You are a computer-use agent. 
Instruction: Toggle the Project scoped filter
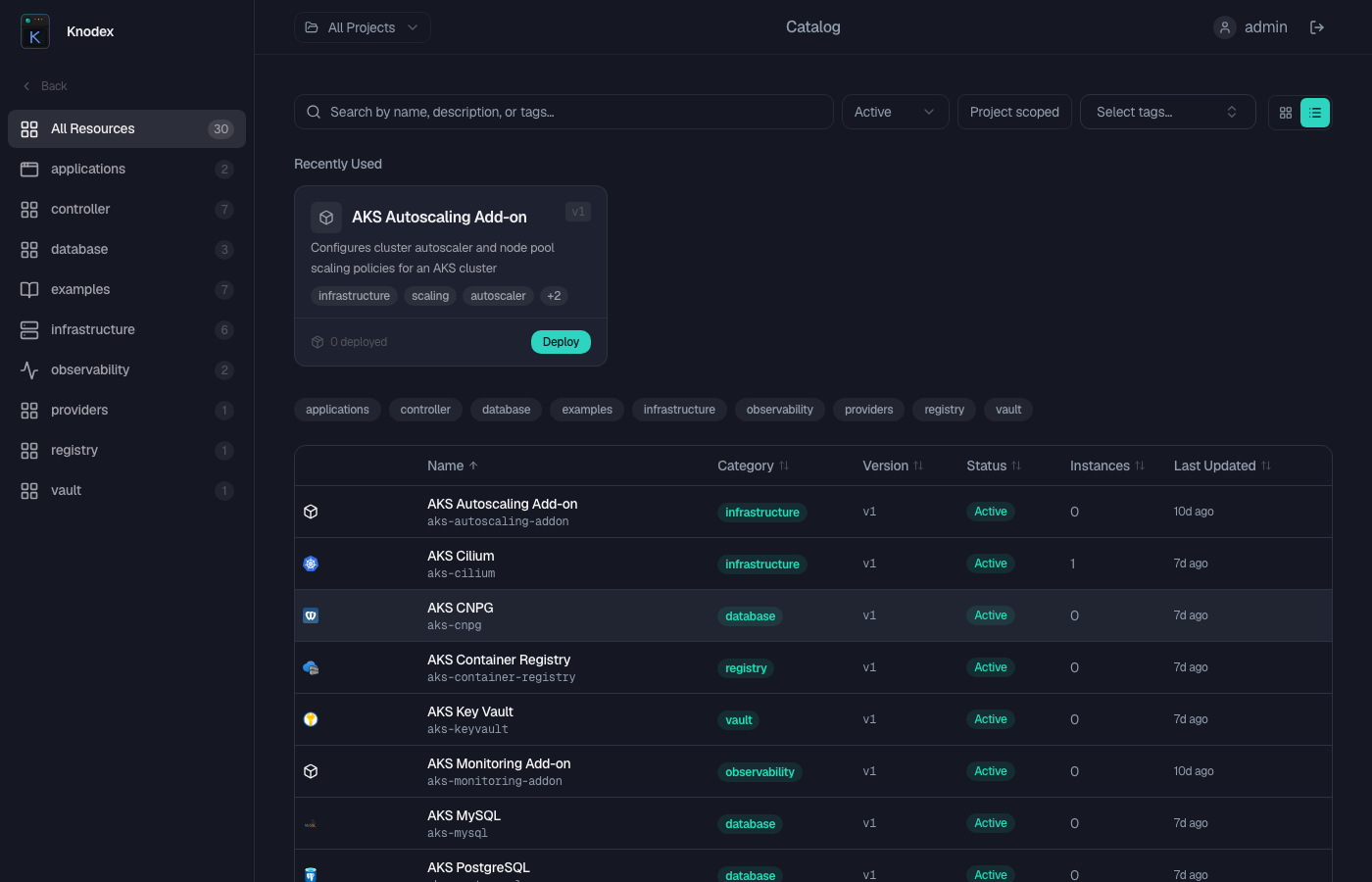coord(1014,112)
